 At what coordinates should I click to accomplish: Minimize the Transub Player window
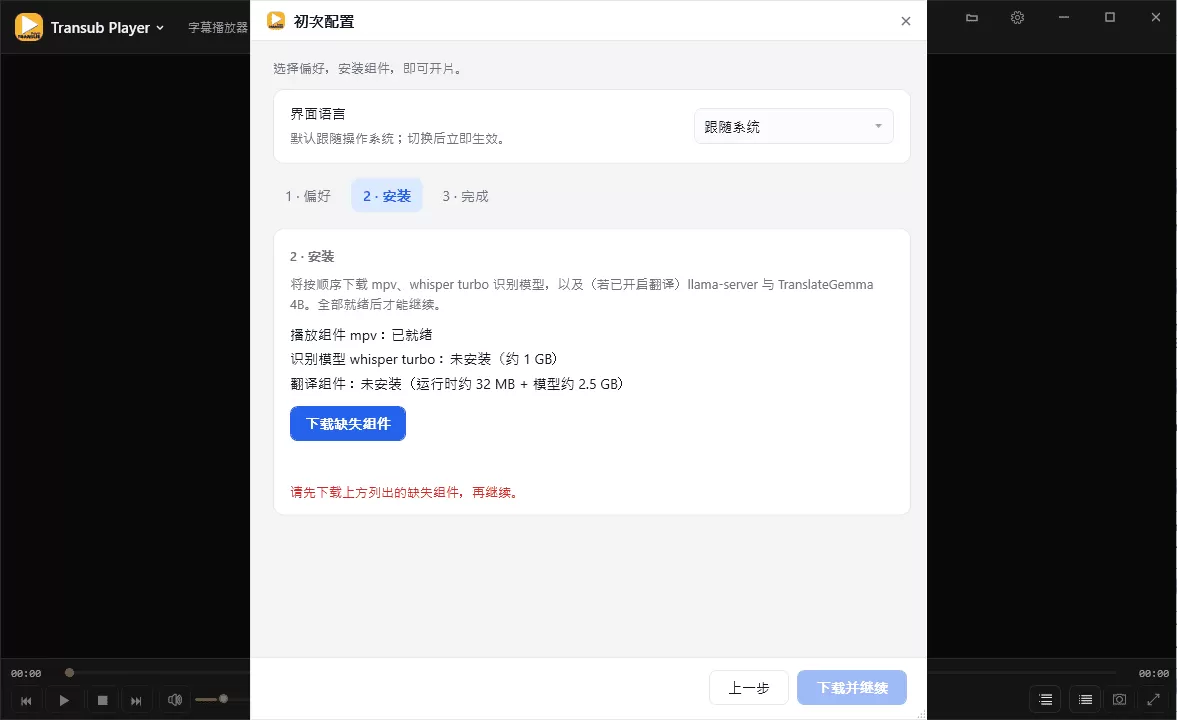[1064, 17]
